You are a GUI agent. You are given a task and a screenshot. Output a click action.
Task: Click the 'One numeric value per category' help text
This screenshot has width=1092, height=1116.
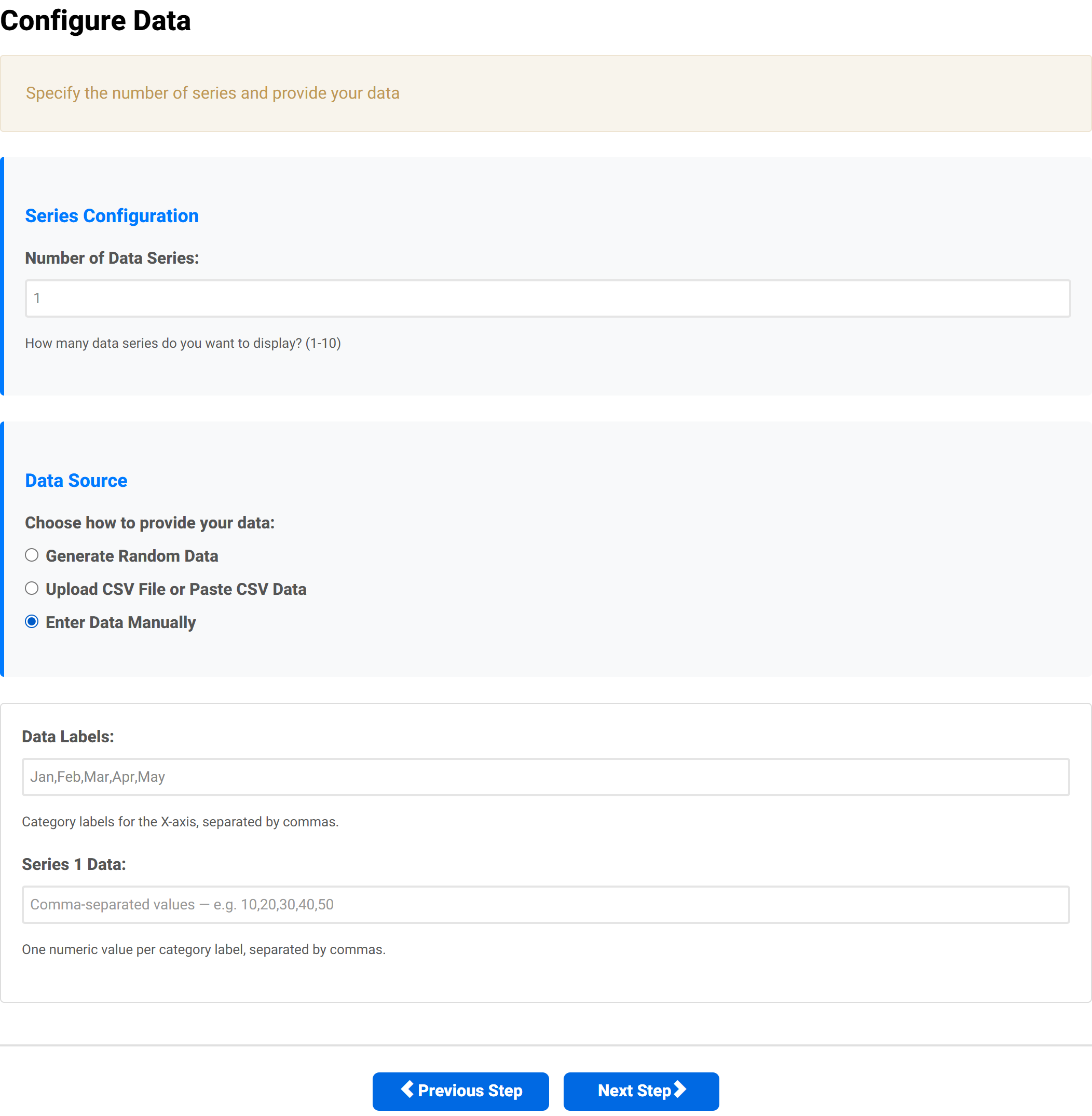[x=203, y=950]
